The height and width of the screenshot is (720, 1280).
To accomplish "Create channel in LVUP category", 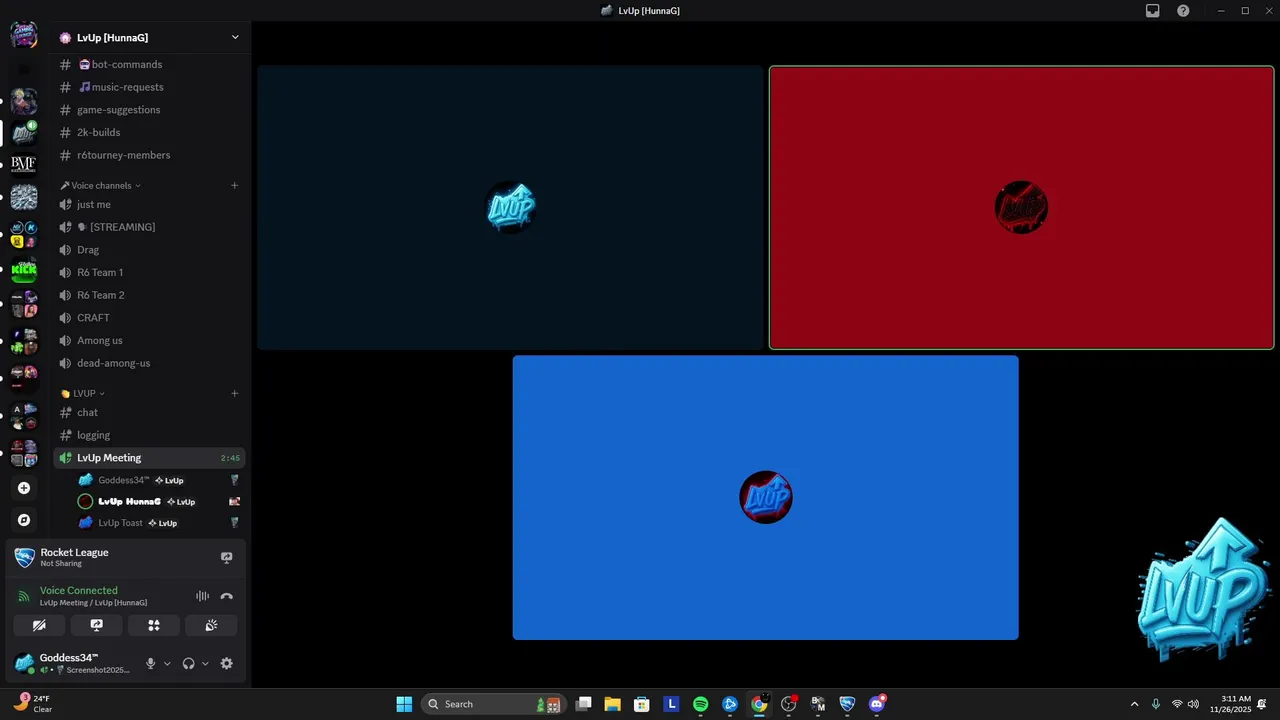I will pyautogui.click(x=235, y=393).
